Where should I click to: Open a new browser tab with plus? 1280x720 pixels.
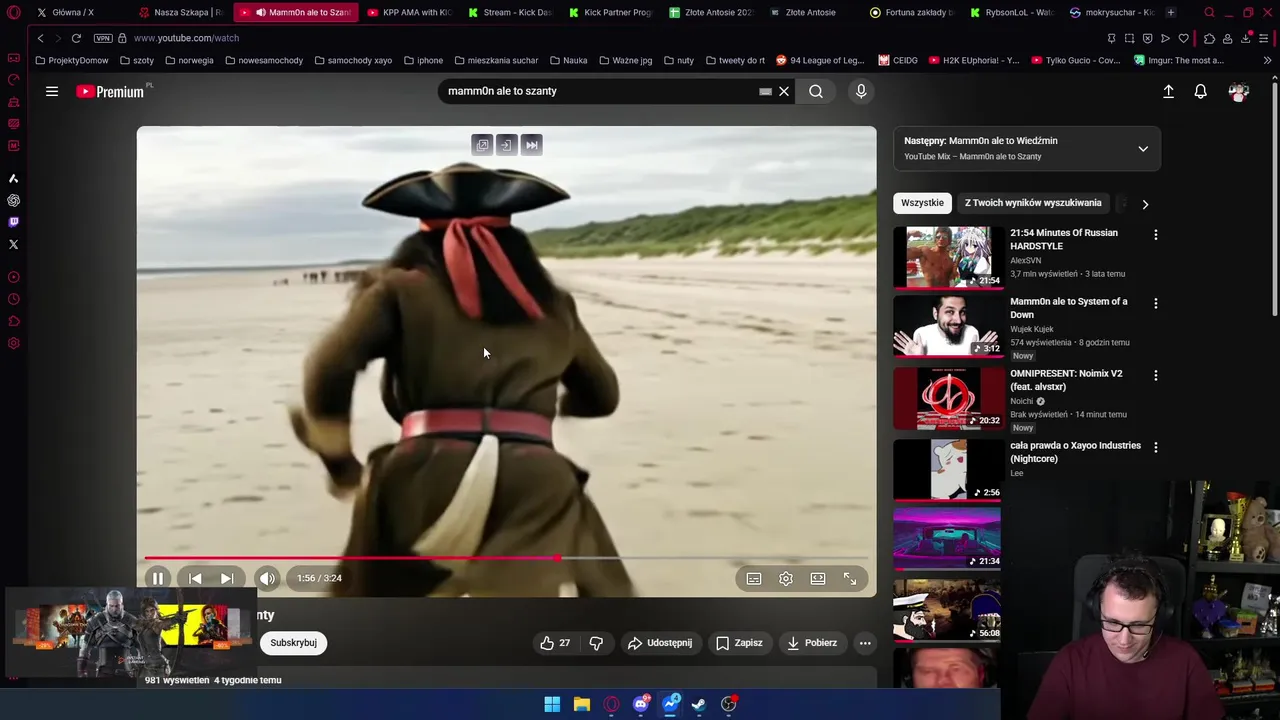(x=1171, y=12)
